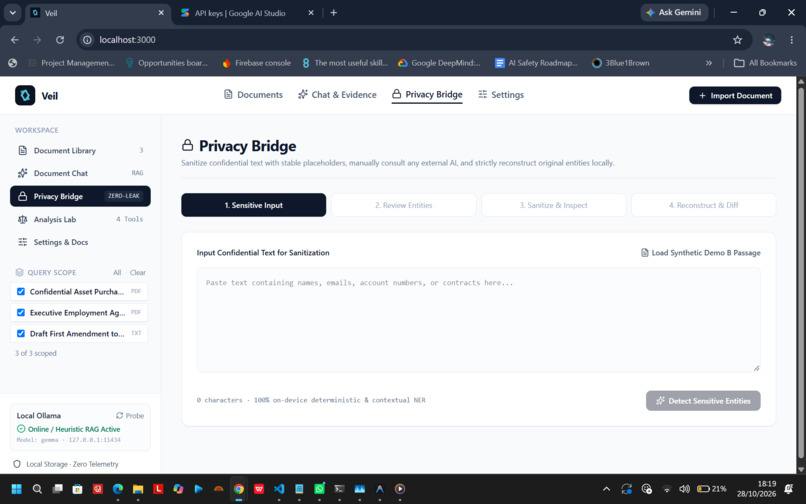Open Project Management bookmark
The width and height of the screenshot is (806, 504).
(71, 63)
